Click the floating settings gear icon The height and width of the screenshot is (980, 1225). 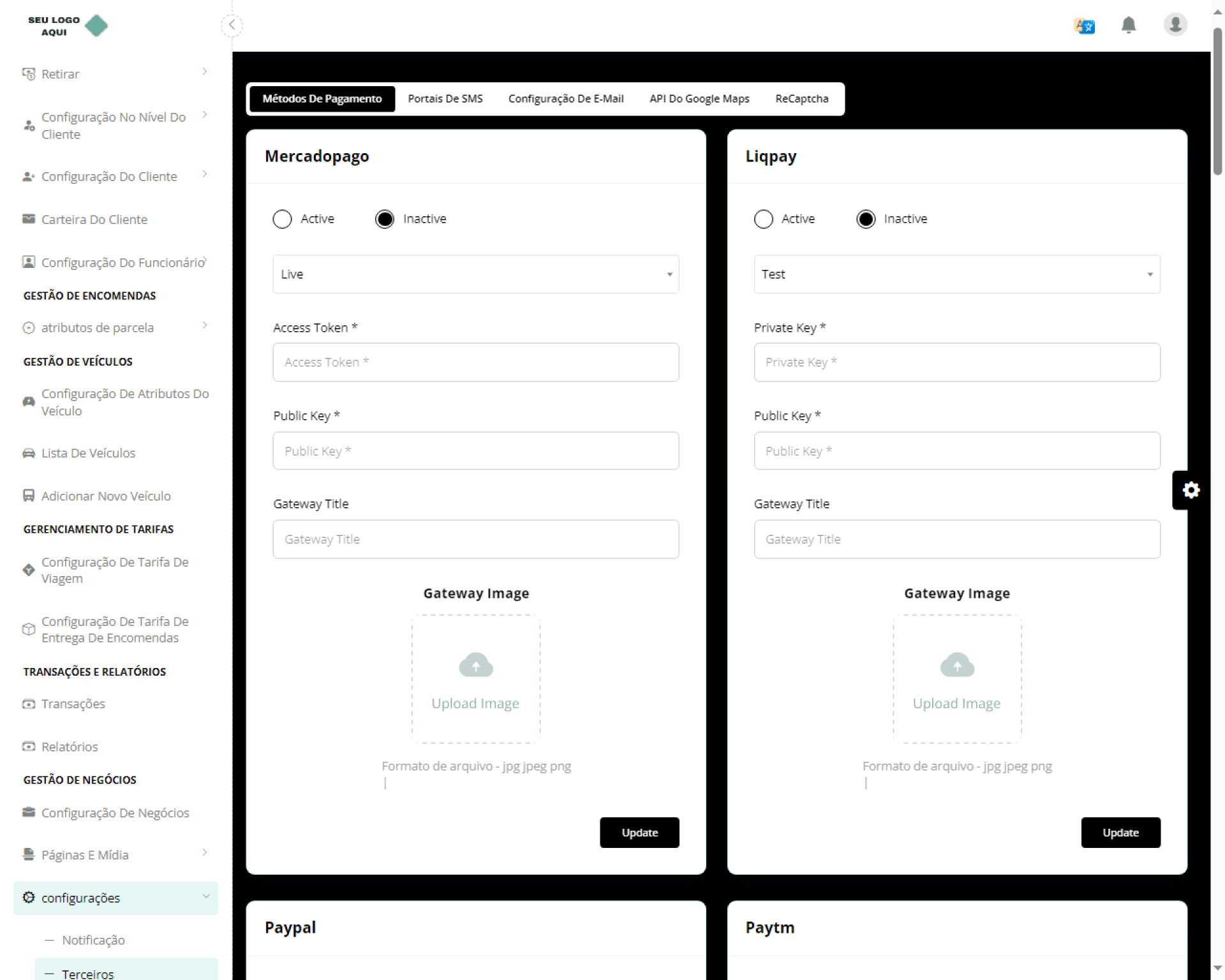(x=1191, y=490)
